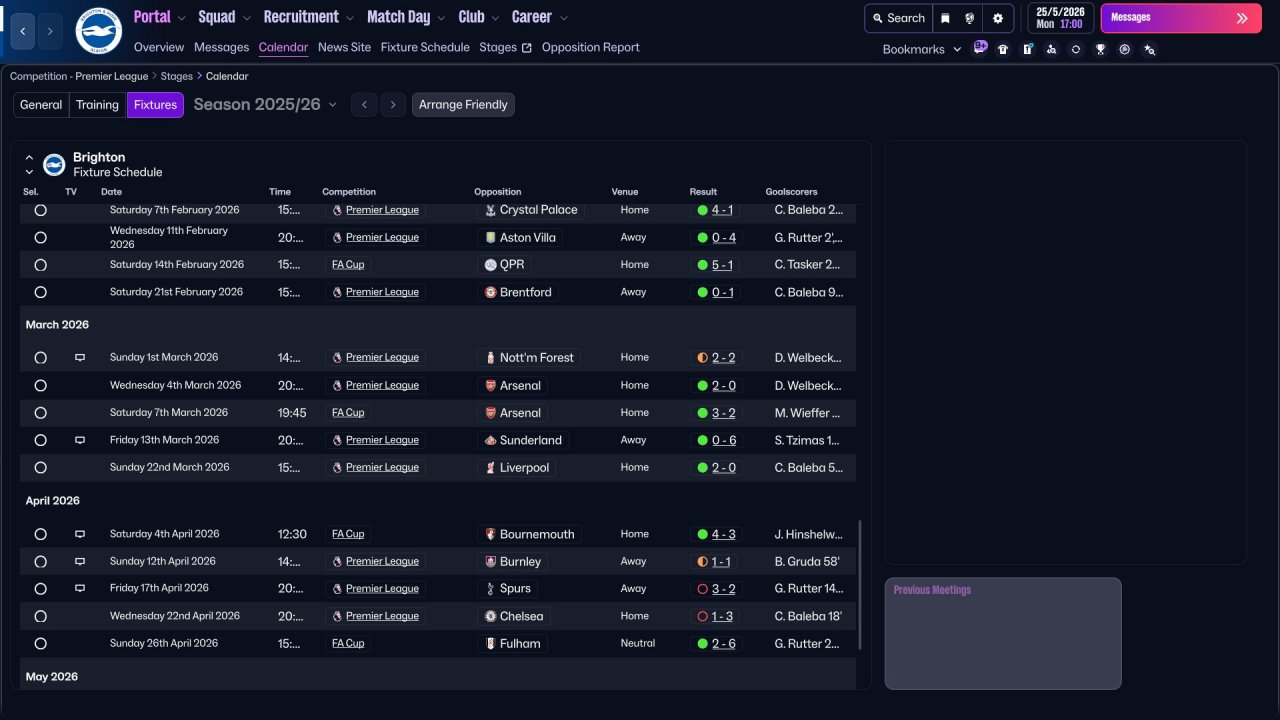Open the Portal dropdown menu

159,17
